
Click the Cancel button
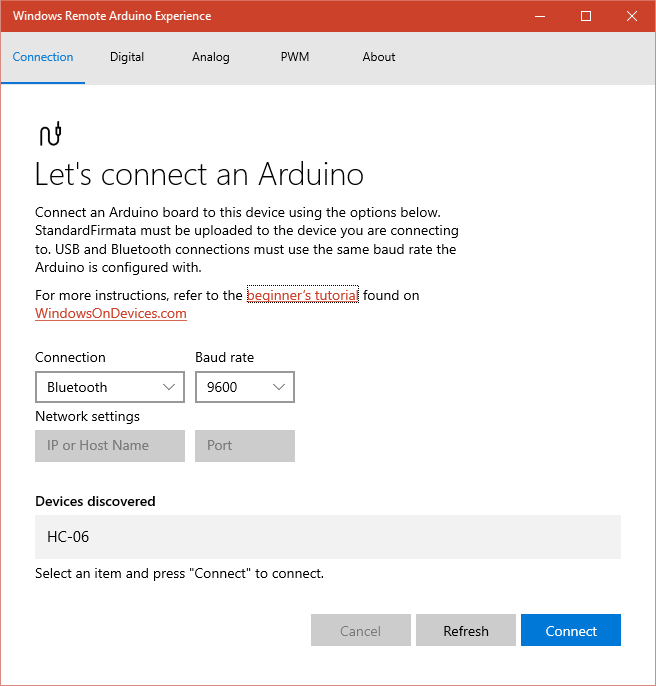[x=361, y=631]
